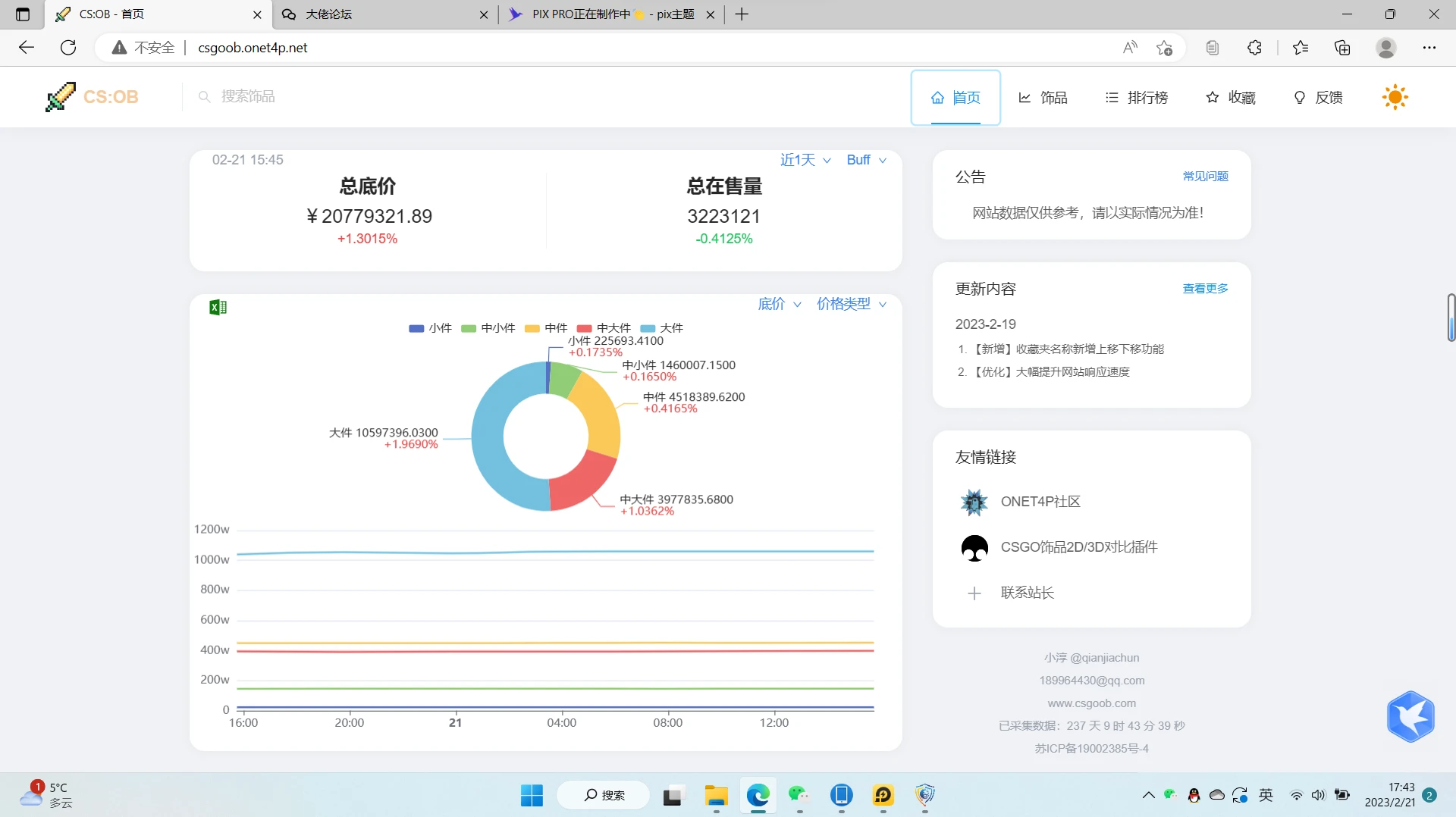Image resolution: width=1456 pixels, height=817 pixels.
Task: Open the 价格类型 dropdown
Action: pyautogui.click(x=851, y=304)
